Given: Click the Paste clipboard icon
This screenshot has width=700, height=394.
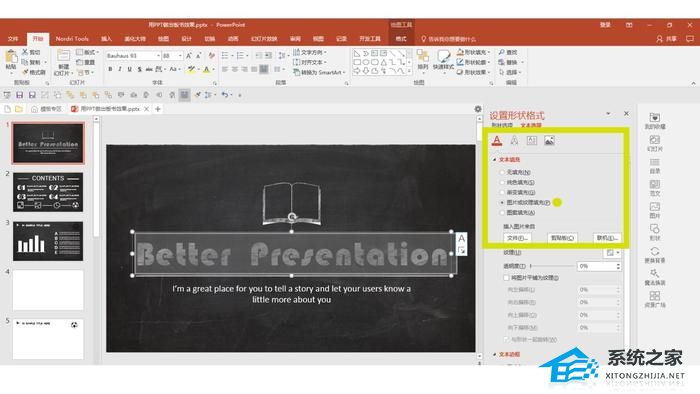Looking at the screenshot, I should click(11, 57).
